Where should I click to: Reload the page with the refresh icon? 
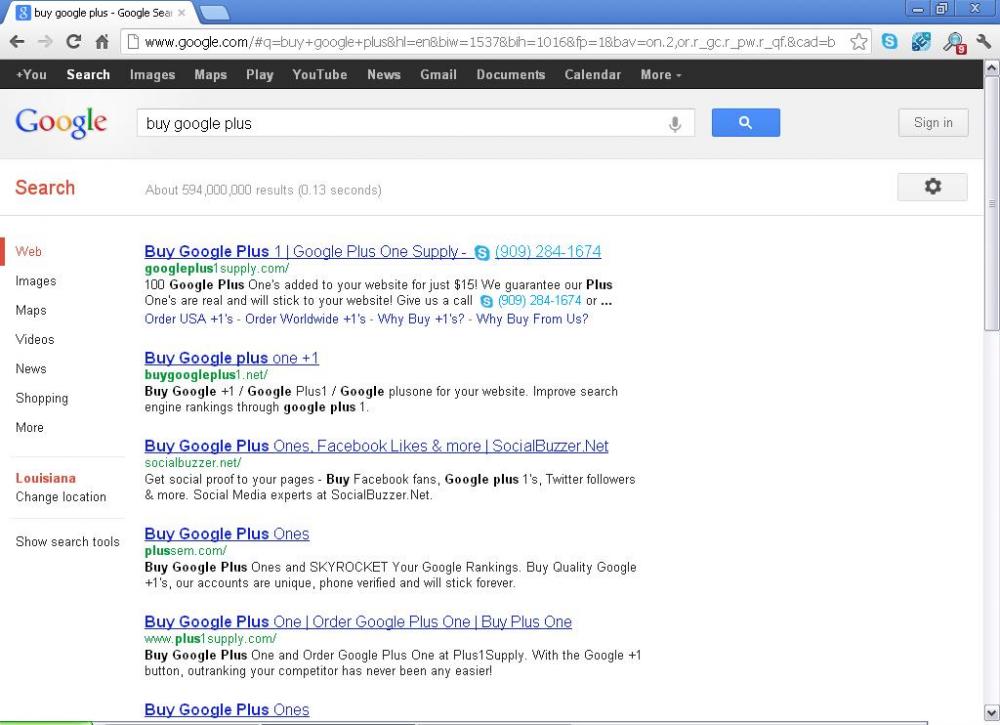tap(73, 42)
